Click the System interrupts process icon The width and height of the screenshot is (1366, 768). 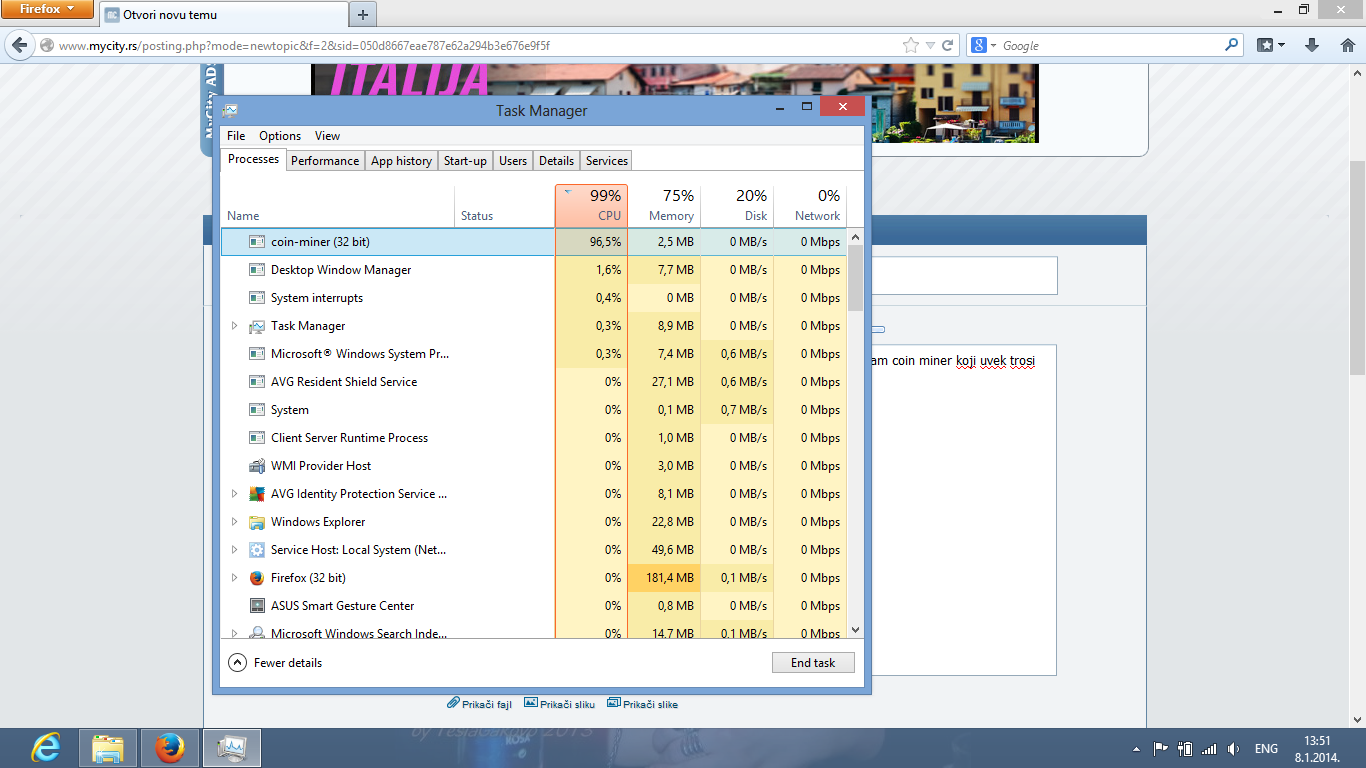pyautogui.click(x=257, y=298)
